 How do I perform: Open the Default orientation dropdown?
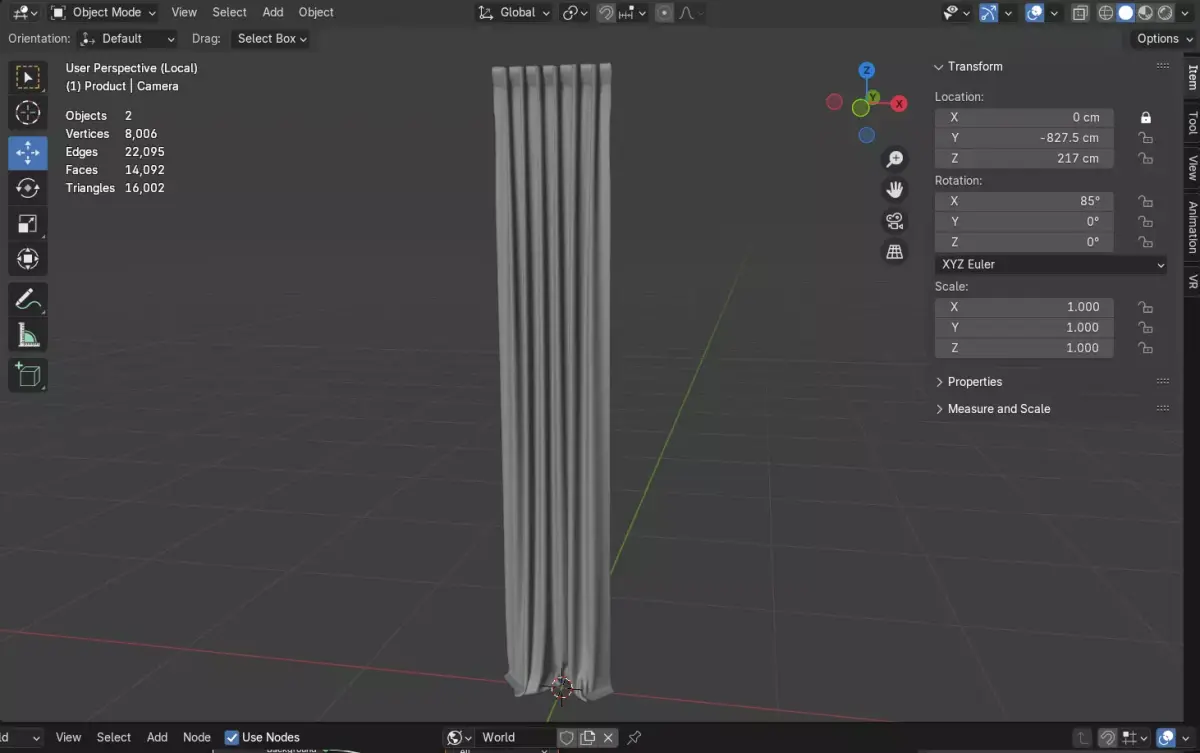(128, 39)
